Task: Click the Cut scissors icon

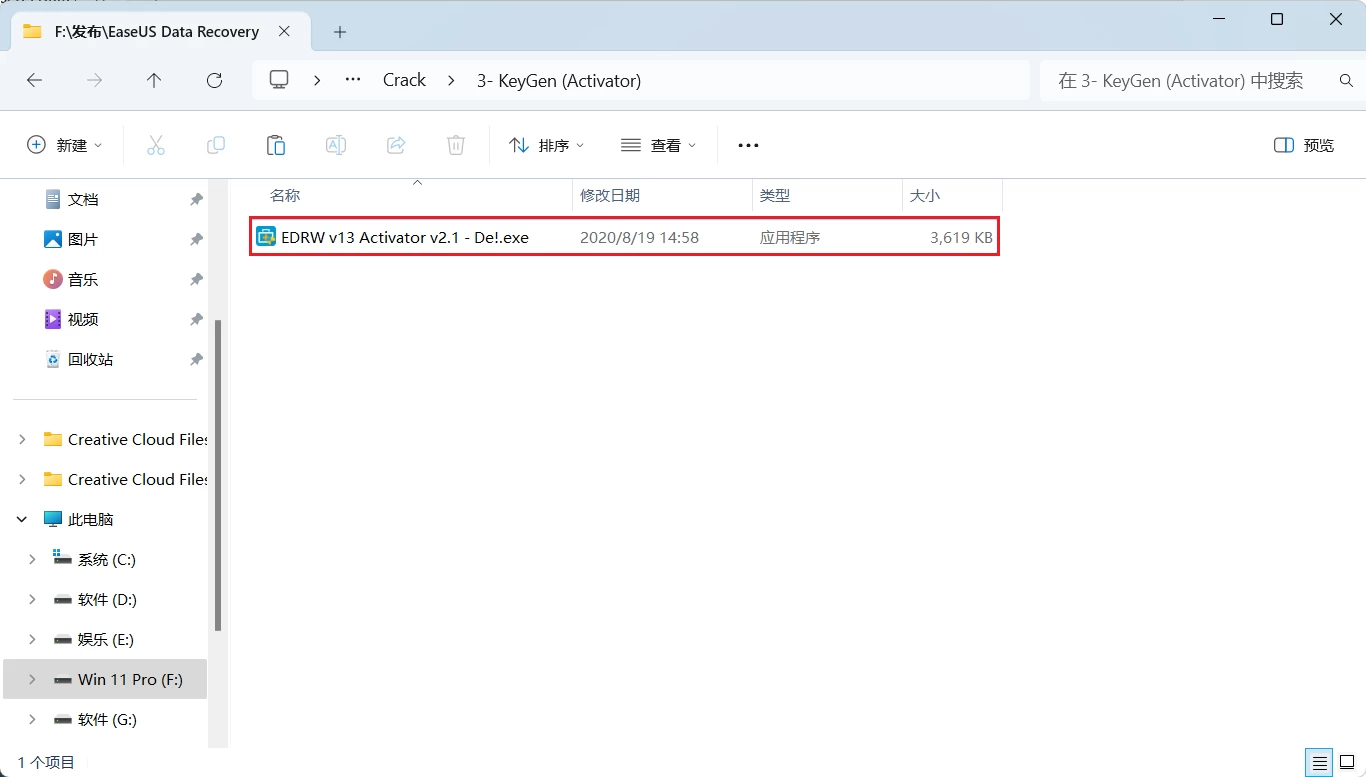Action: tap(156, 145)
